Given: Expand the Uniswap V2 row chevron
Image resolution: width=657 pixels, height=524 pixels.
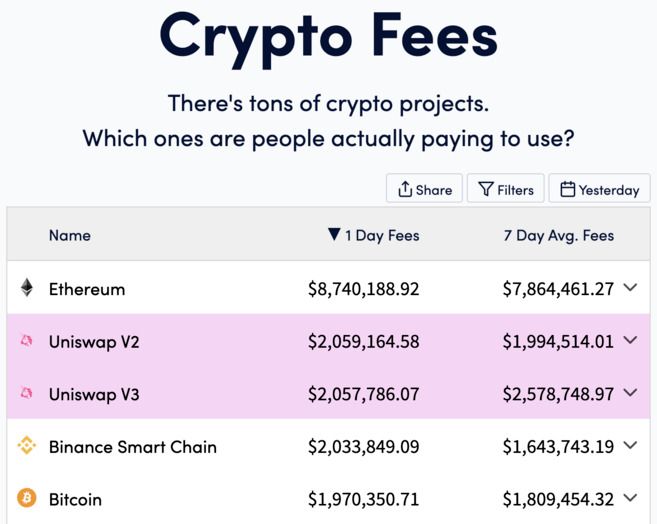Looking at the screenshot, I should [x=630, y=340].
